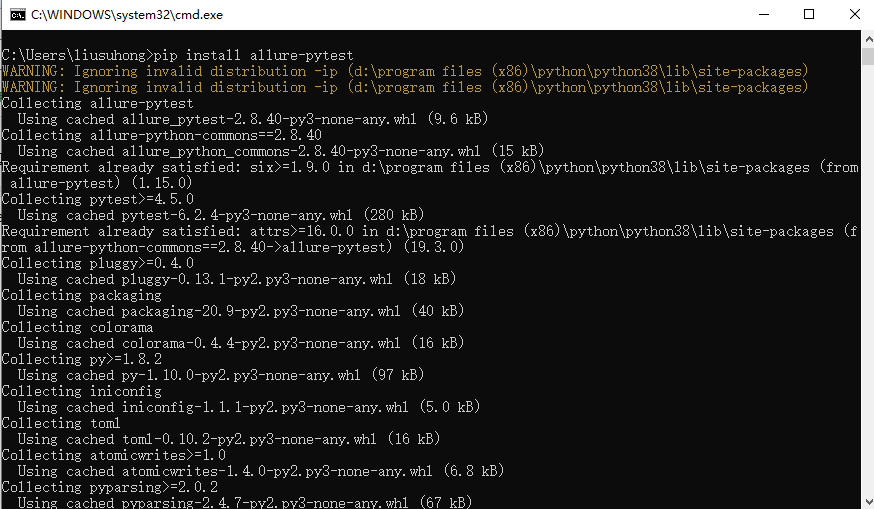The width and height of the screenshot is (874, 509).
Task: Click the vertical scrollbar thumb
Action: pos(868,57)
